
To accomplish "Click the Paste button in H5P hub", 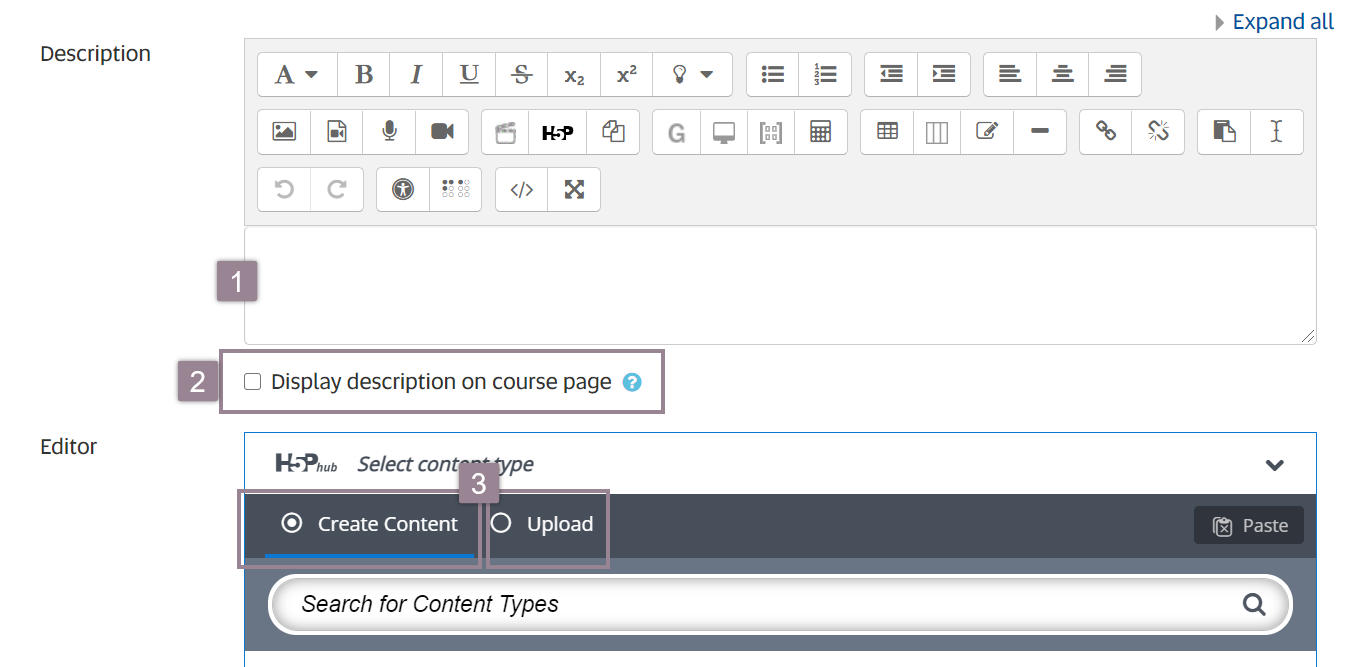I will [x=1249, y=526].
